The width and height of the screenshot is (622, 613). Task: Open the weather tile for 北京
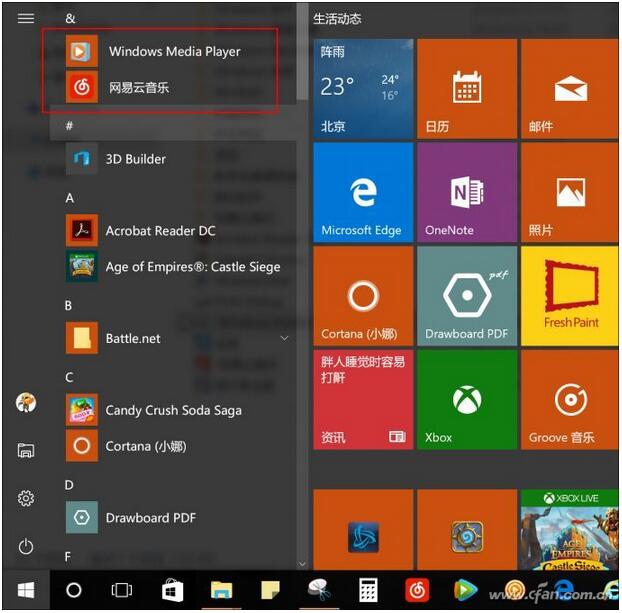pos(362,89)
